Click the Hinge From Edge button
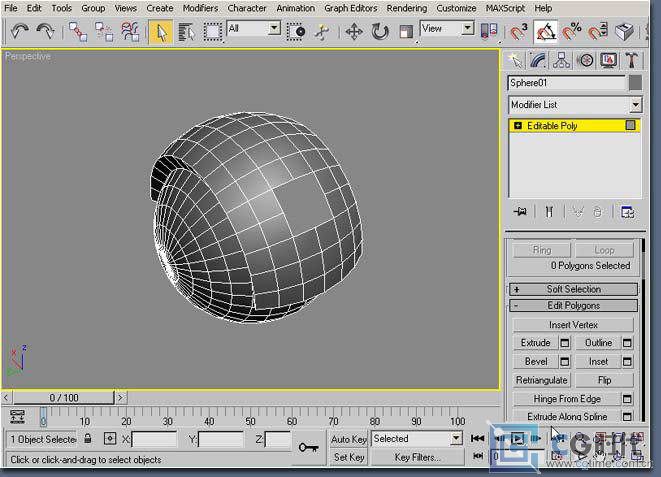 (x=567, y=399)
